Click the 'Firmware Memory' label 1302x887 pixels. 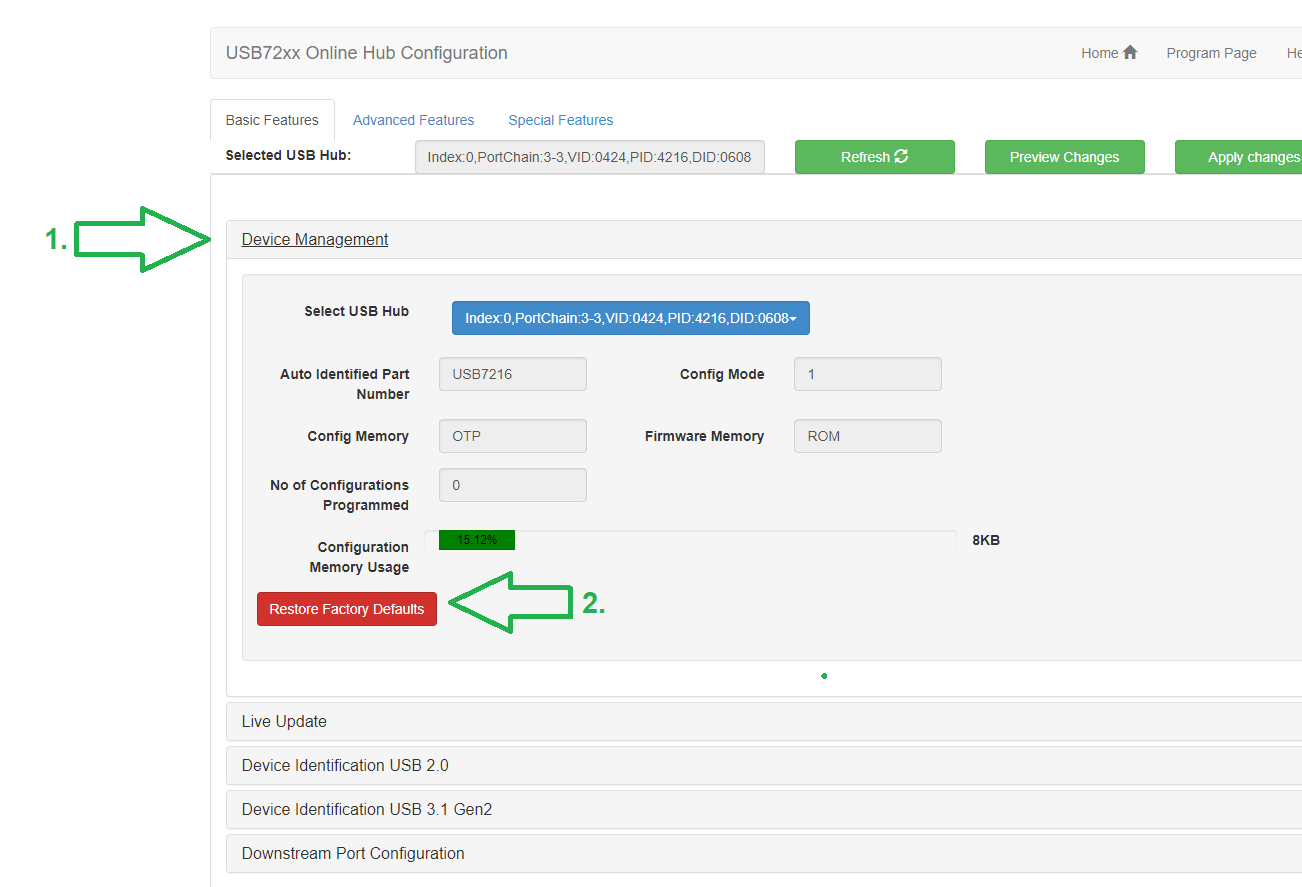point(705,436)
